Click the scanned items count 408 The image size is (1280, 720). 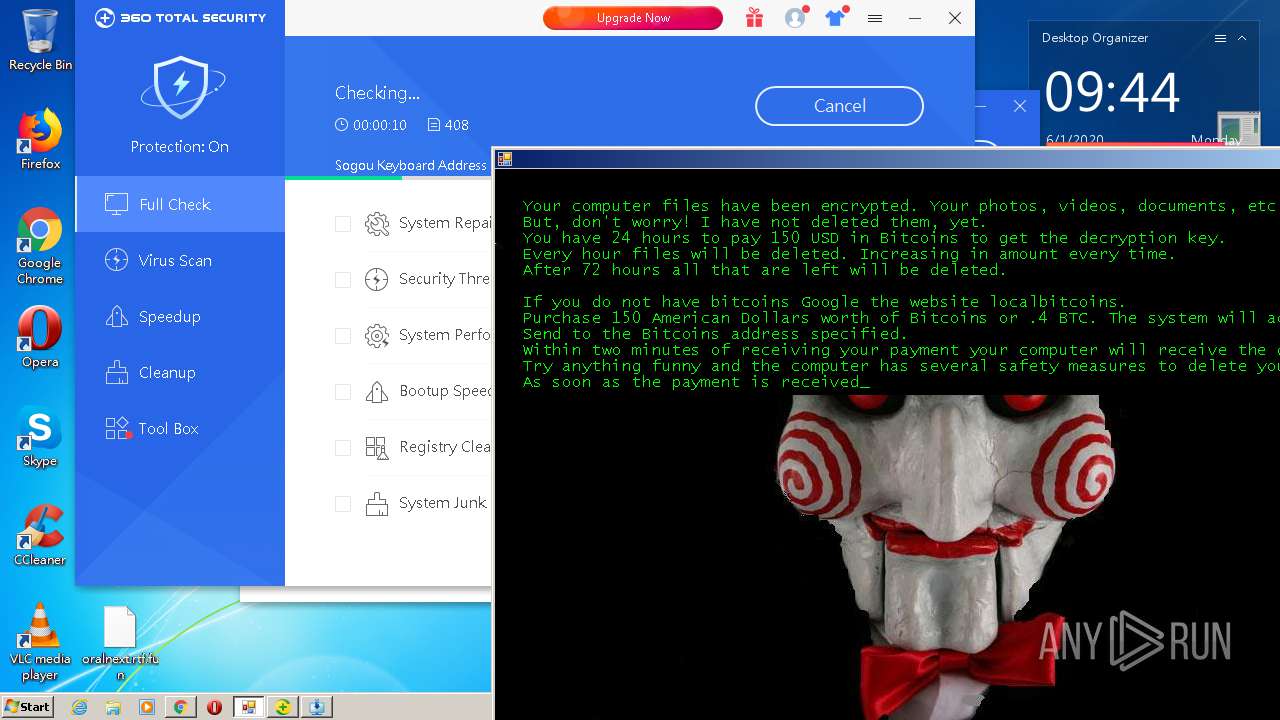point(457,125)
